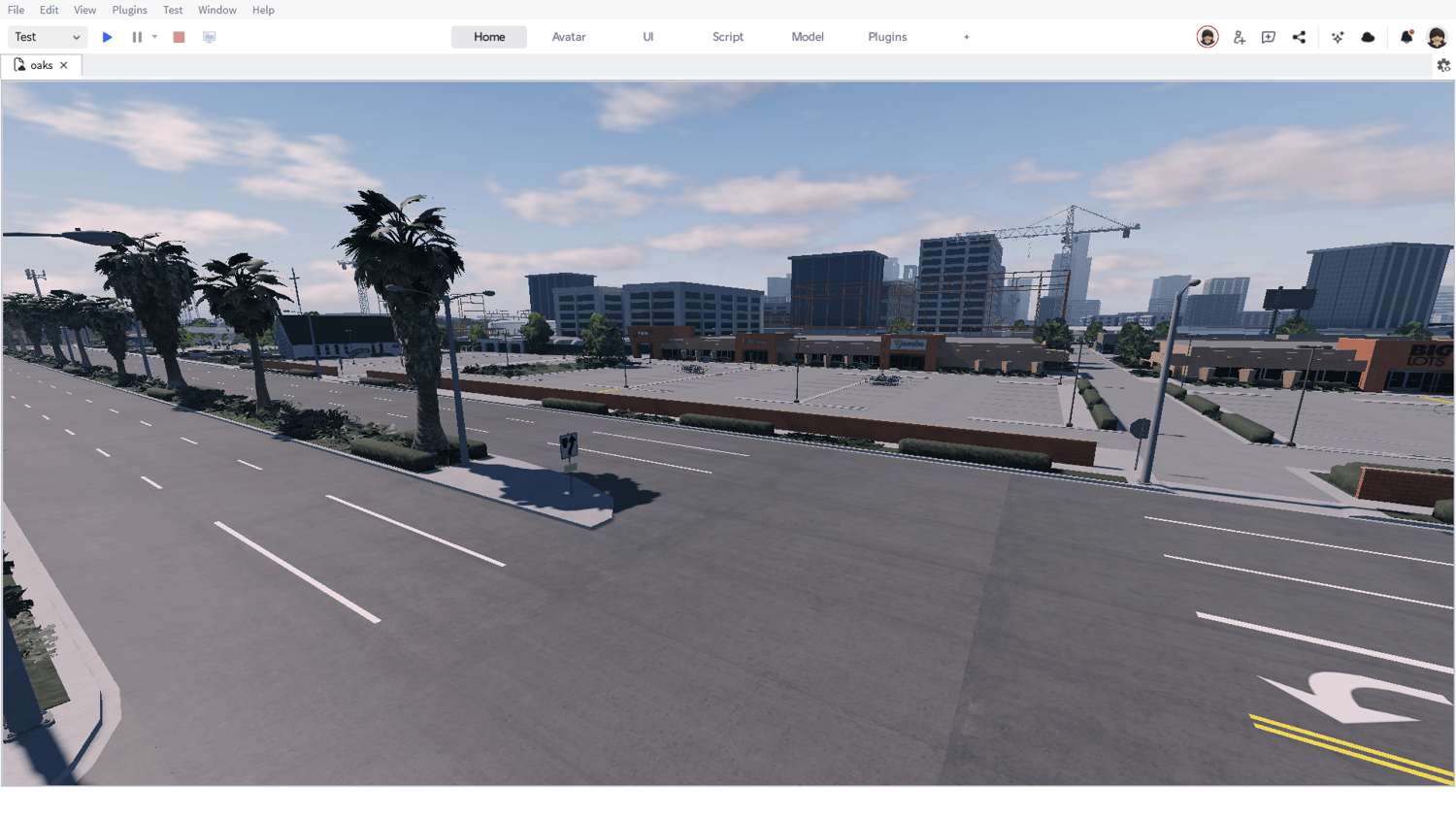The image size is (1456, 818).
Task: Open the Window menu
Action: 217,10
